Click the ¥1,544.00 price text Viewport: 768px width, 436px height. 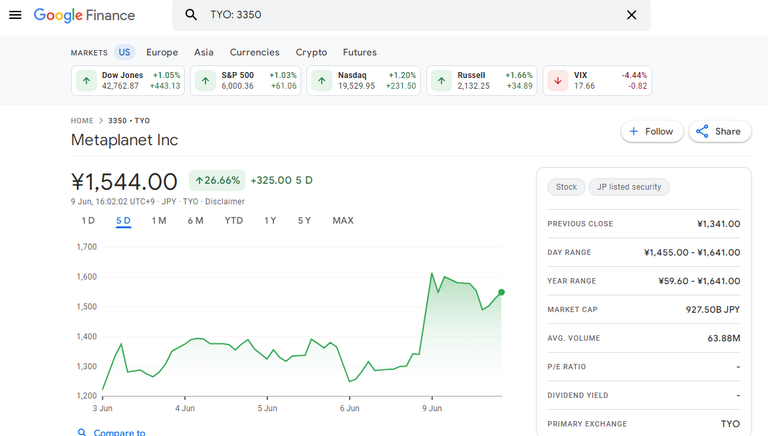[x=124, y=182]
